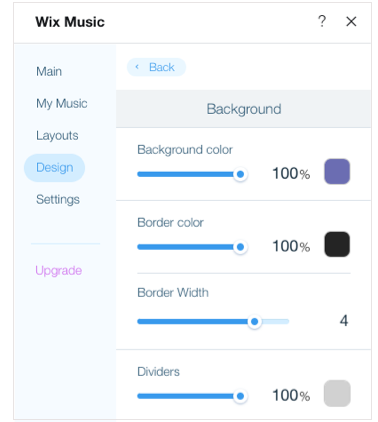Click the Upgrade link
Image resolution: width=378 pixels, height=422 pixels.
(59, 270)
